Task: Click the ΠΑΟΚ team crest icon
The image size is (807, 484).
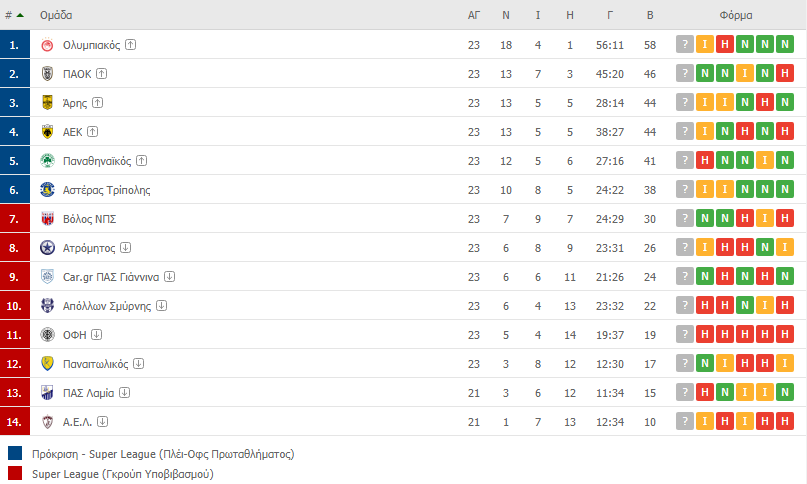Action: [x=47, y=74]
